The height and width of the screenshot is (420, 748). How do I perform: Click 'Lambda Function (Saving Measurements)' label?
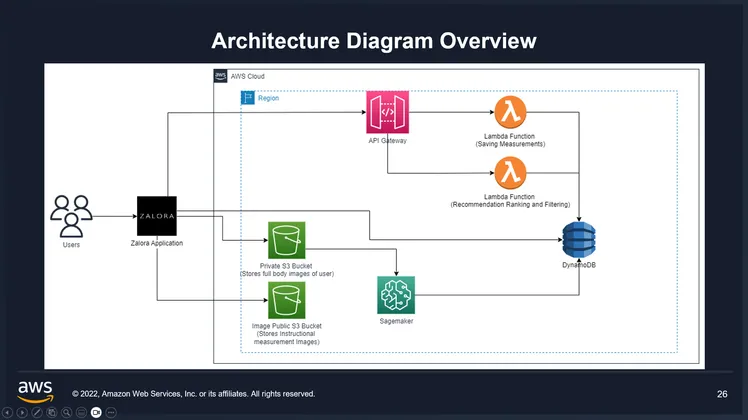(510, 140)
